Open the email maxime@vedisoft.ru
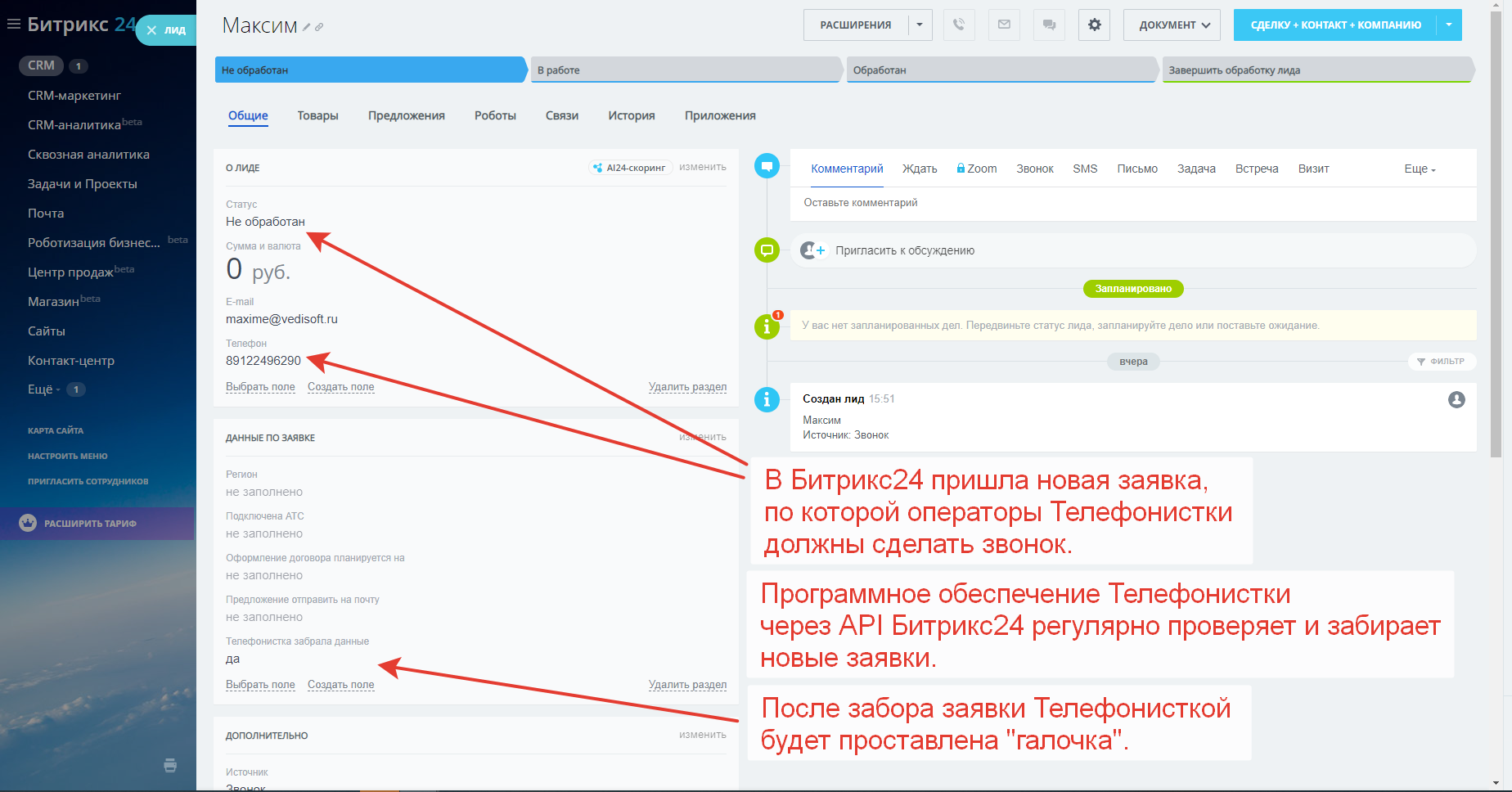Viewport: 1512px width, 792px height. coord(281,319)
